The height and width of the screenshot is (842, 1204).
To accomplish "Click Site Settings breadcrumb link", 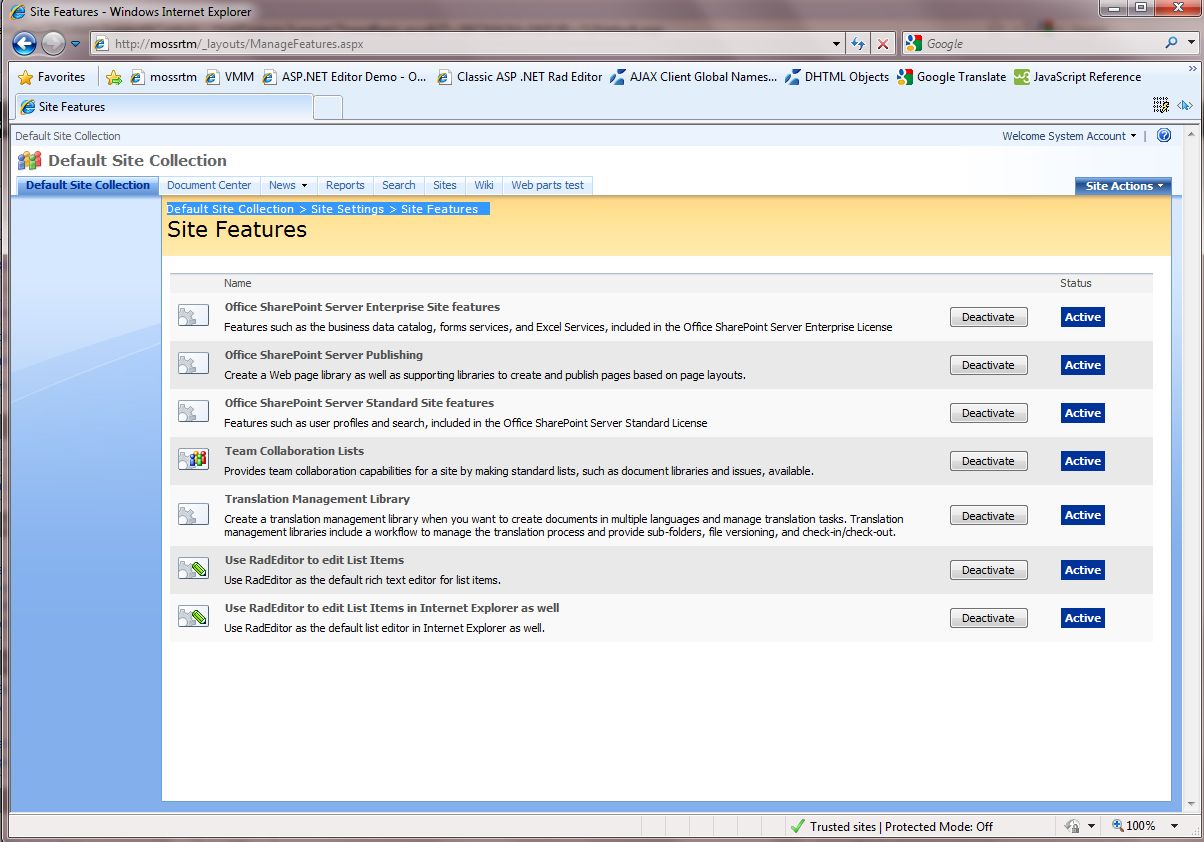I will click(347, 209).
